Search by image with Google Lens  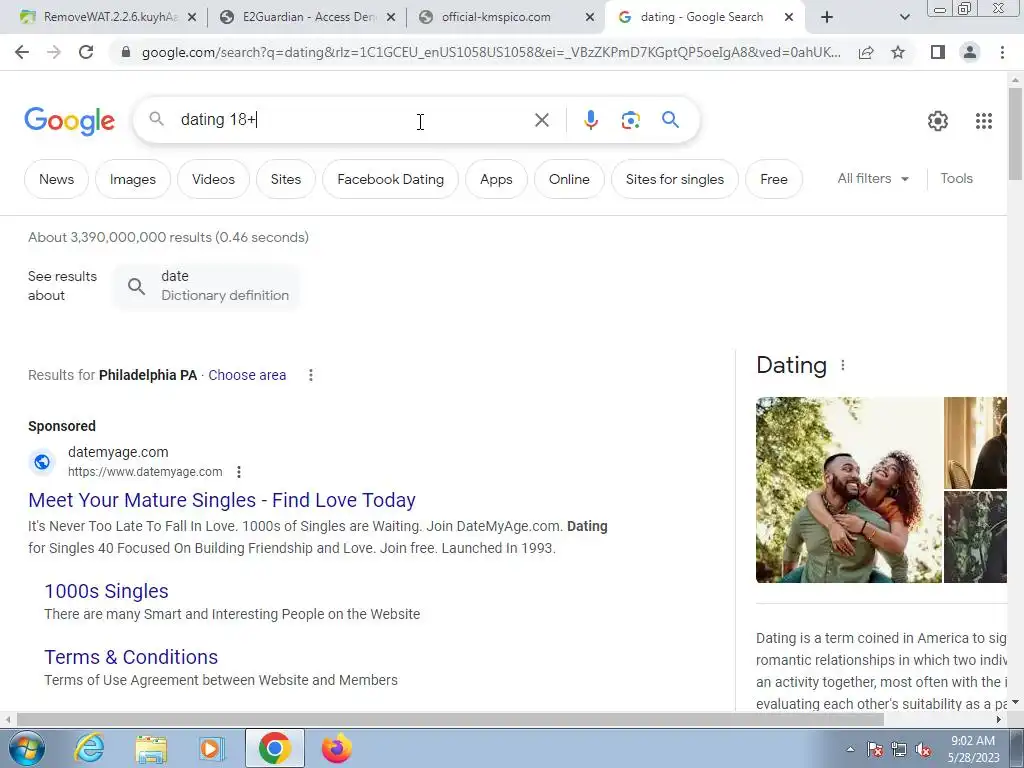coord(630,120)
